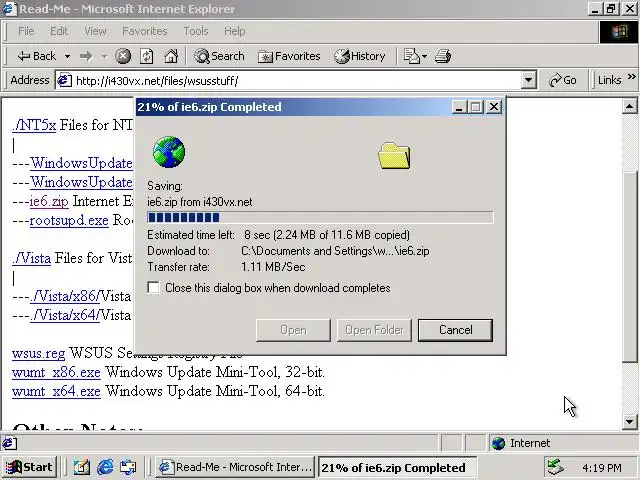
Task: Cancel the ie6.zip download
Action: point(456,330)
